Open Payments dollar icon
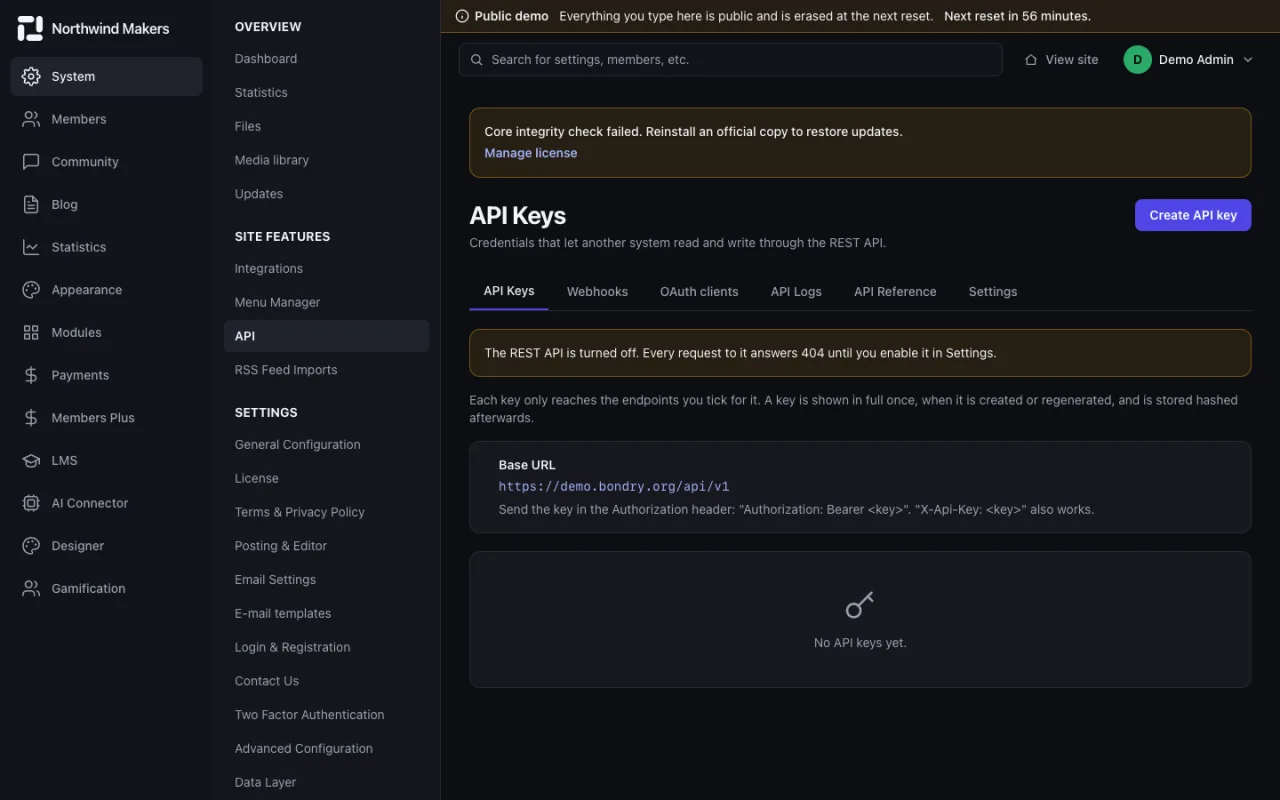This screenshot has height=800, width=1280. (x=31, y=375)
